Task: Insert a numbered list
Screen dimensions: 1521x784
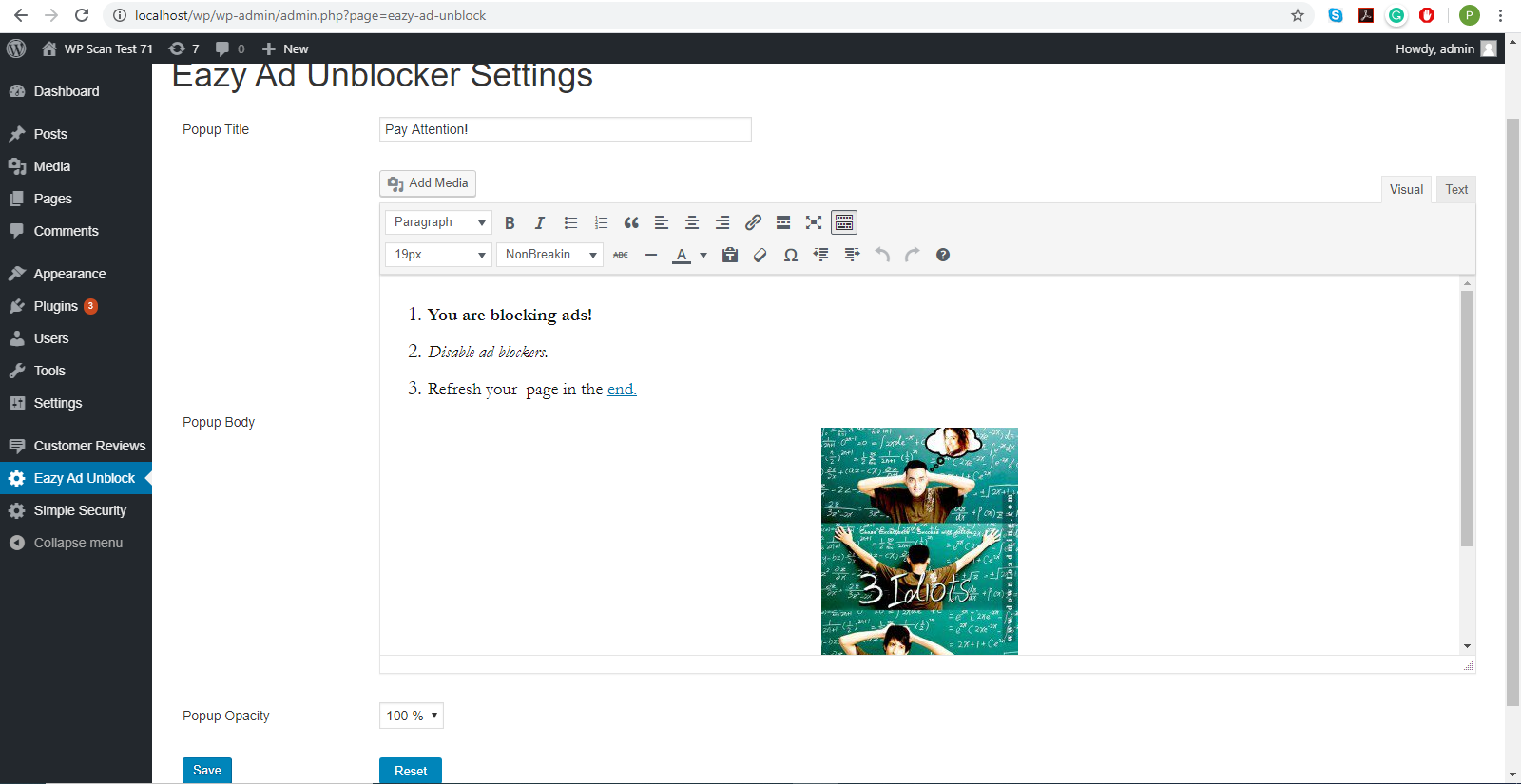Action: [x=601, y=222]
